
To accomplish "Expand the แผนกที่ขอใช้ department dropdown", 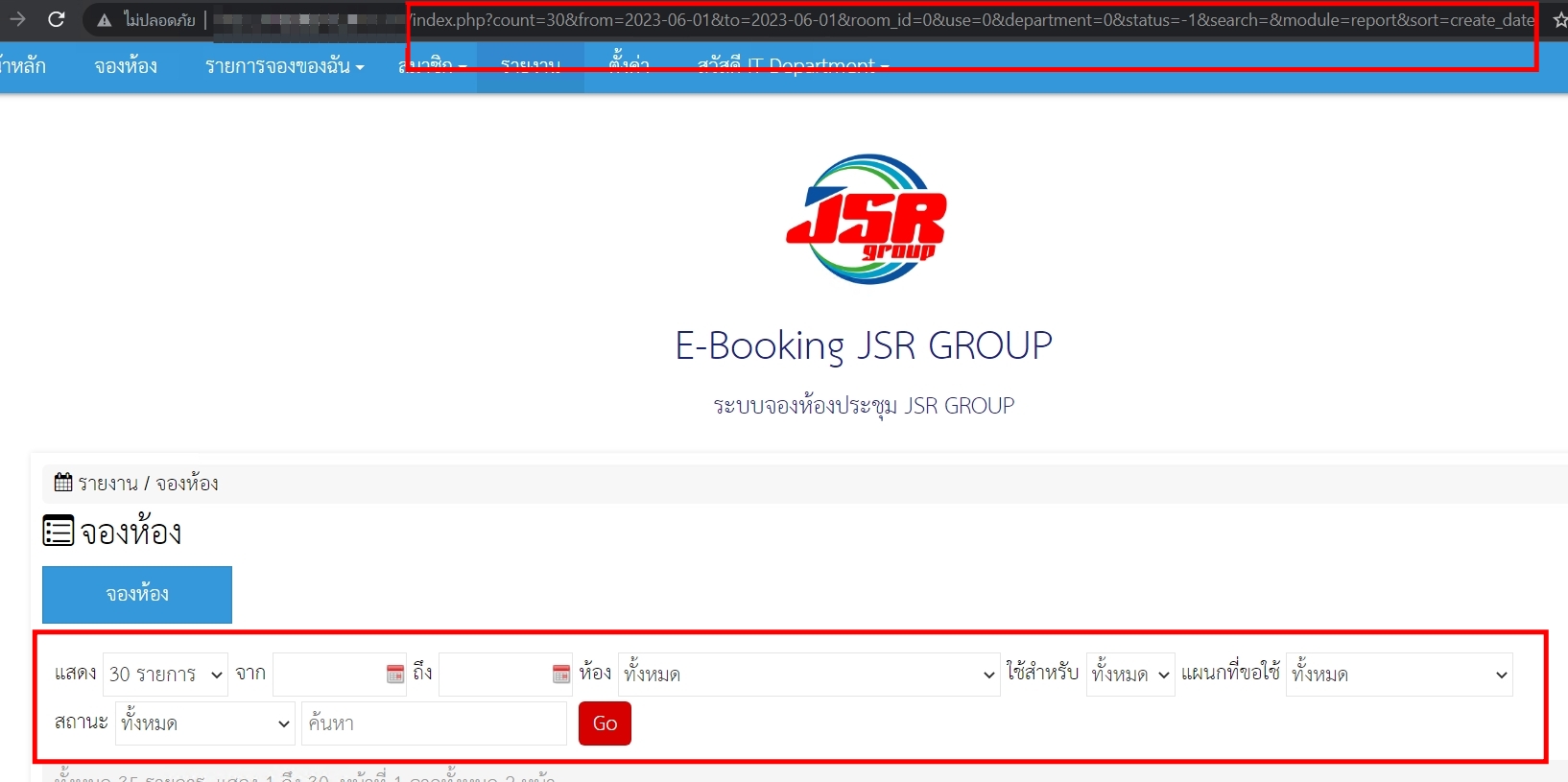I will pyautogui.click(x=1399, y=675).
